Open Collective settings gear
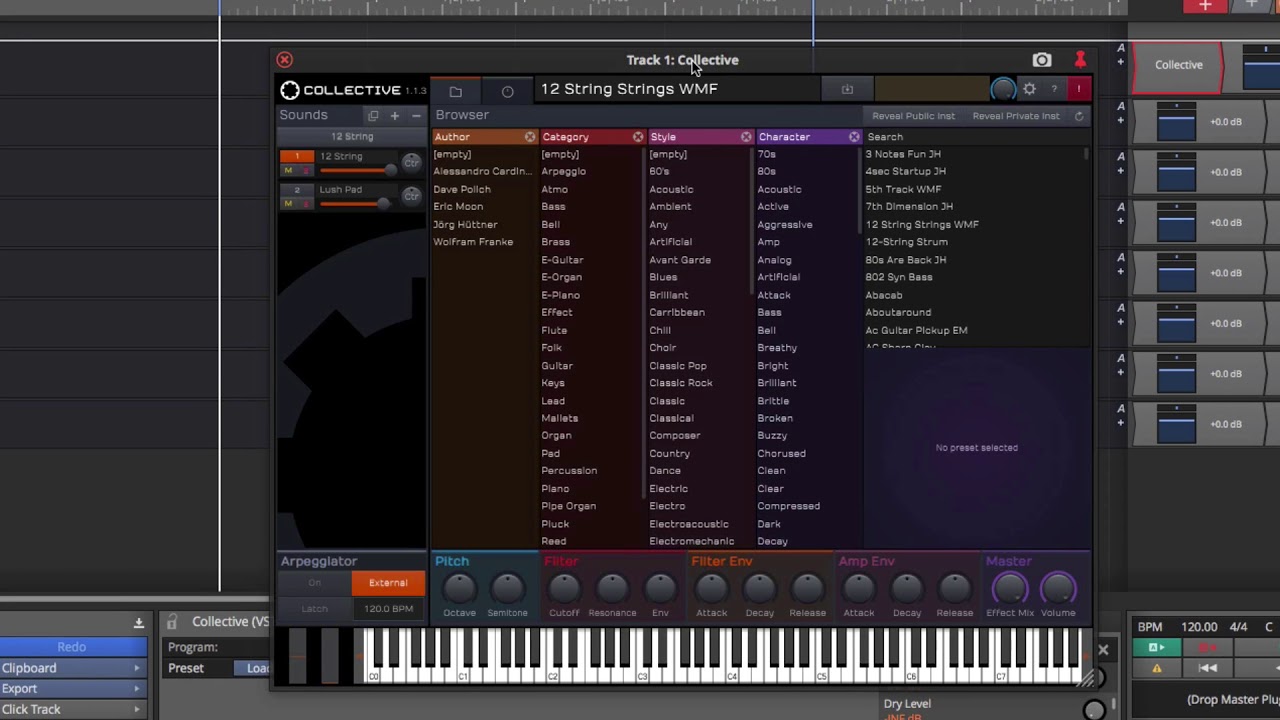 (1029, 89)
